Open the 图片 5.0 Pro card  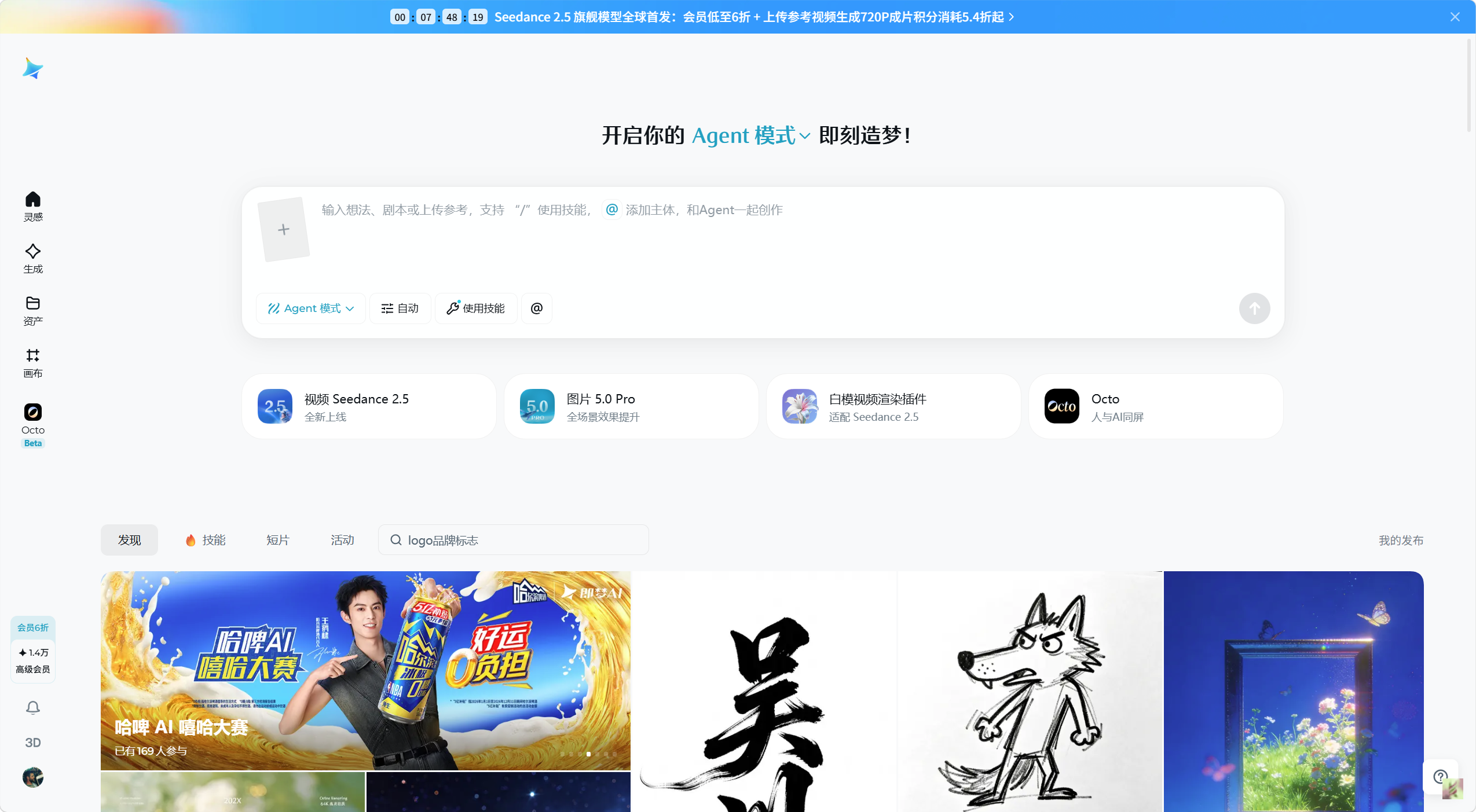coord(631,406)
